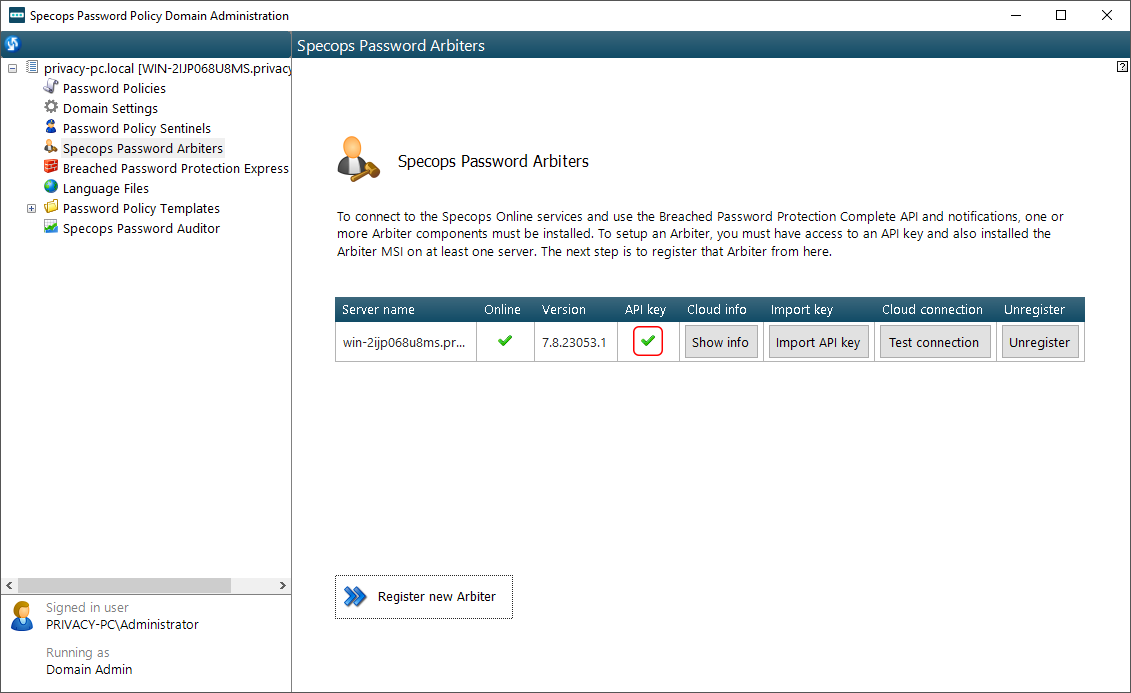Click the Specops Password Arbiters panel title bar

pyautogui.click(x=710, y=45)
